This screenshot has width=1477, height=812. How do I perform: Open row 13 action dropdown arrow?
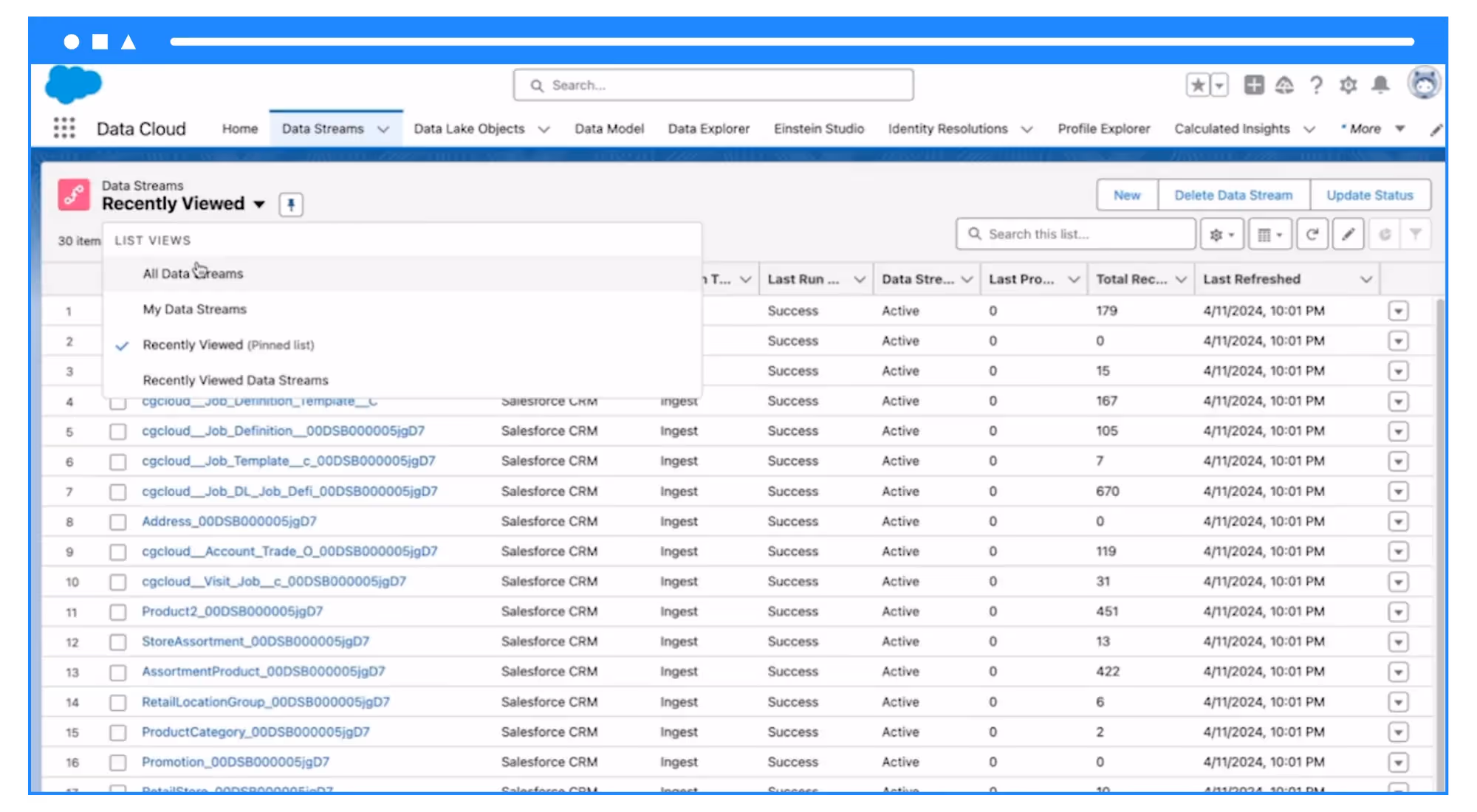(x=1398, y=672)
